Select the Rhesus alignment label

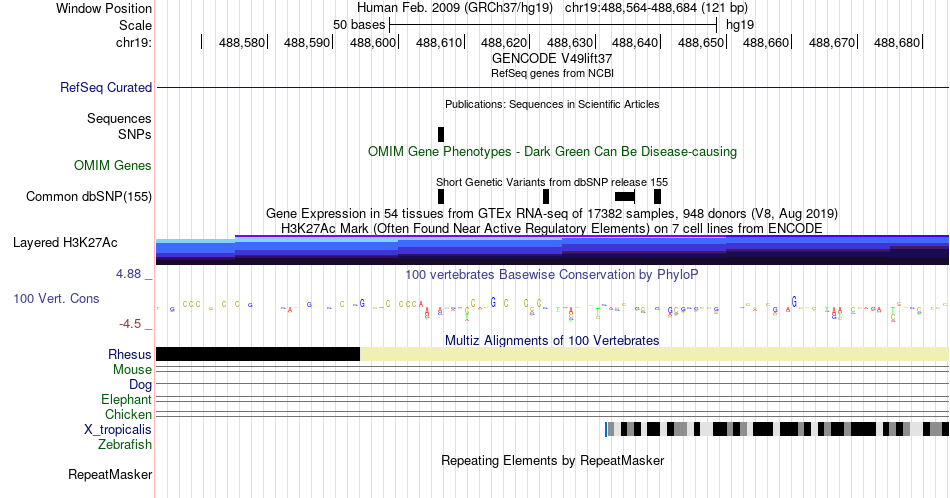click(130, 354)
